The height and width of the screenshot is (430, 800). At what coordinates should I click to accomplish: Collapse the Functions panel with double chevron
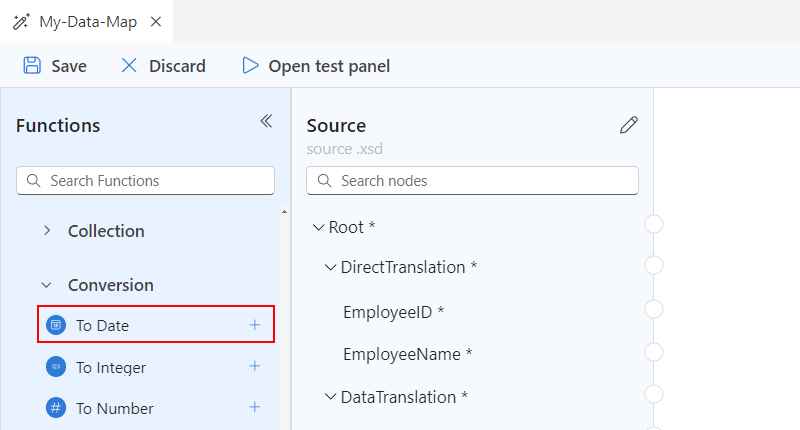point(266,121)
